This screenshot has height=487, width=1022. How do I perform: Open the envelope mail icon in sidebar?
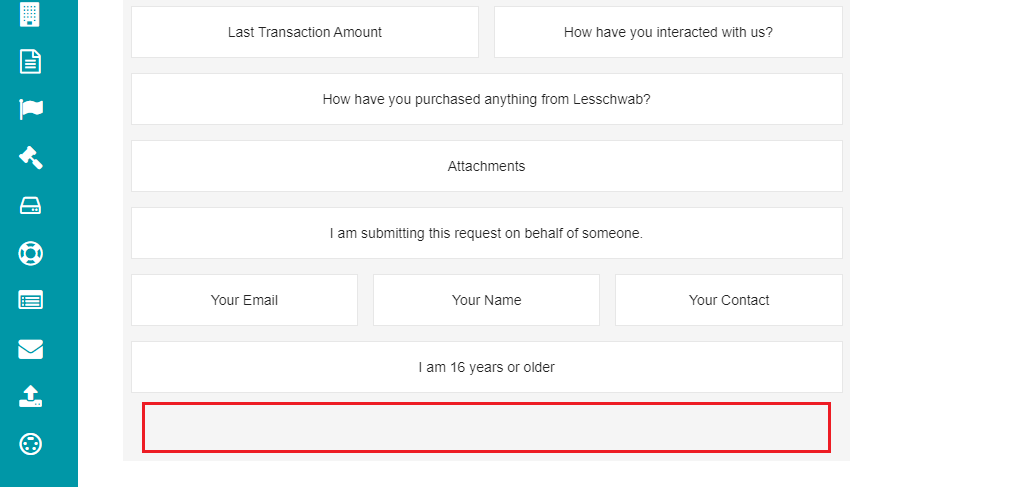click(x=31, y=349)
